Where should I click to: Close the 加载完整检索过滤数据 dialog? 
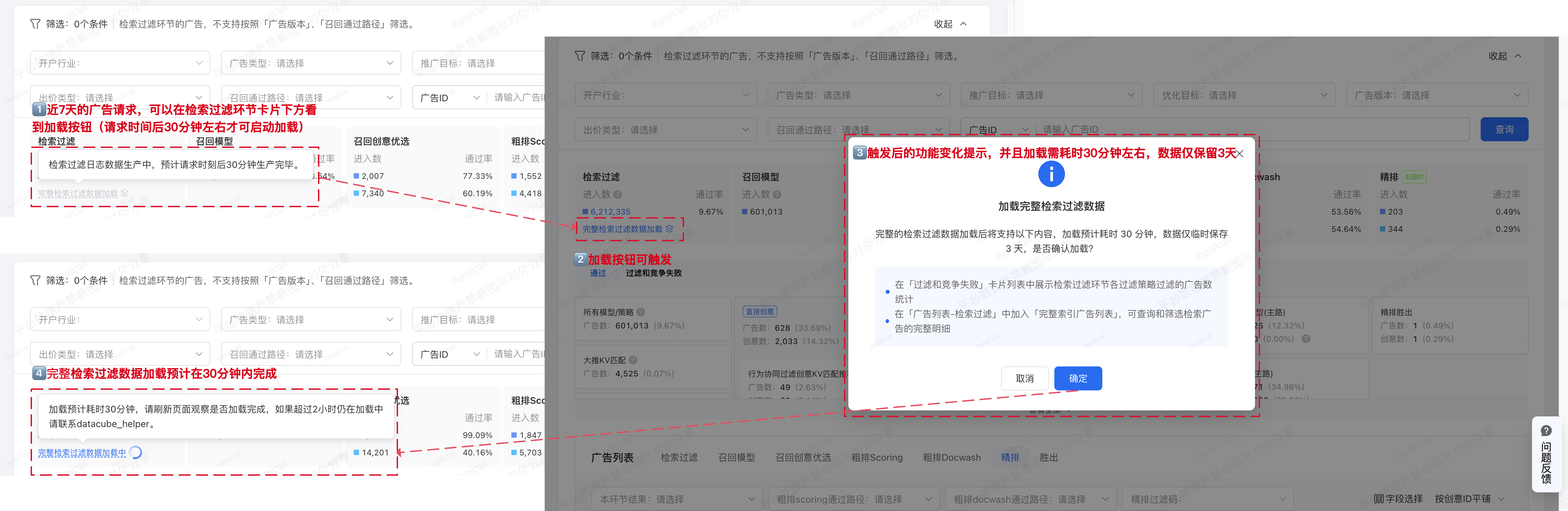pos(1240,153)
